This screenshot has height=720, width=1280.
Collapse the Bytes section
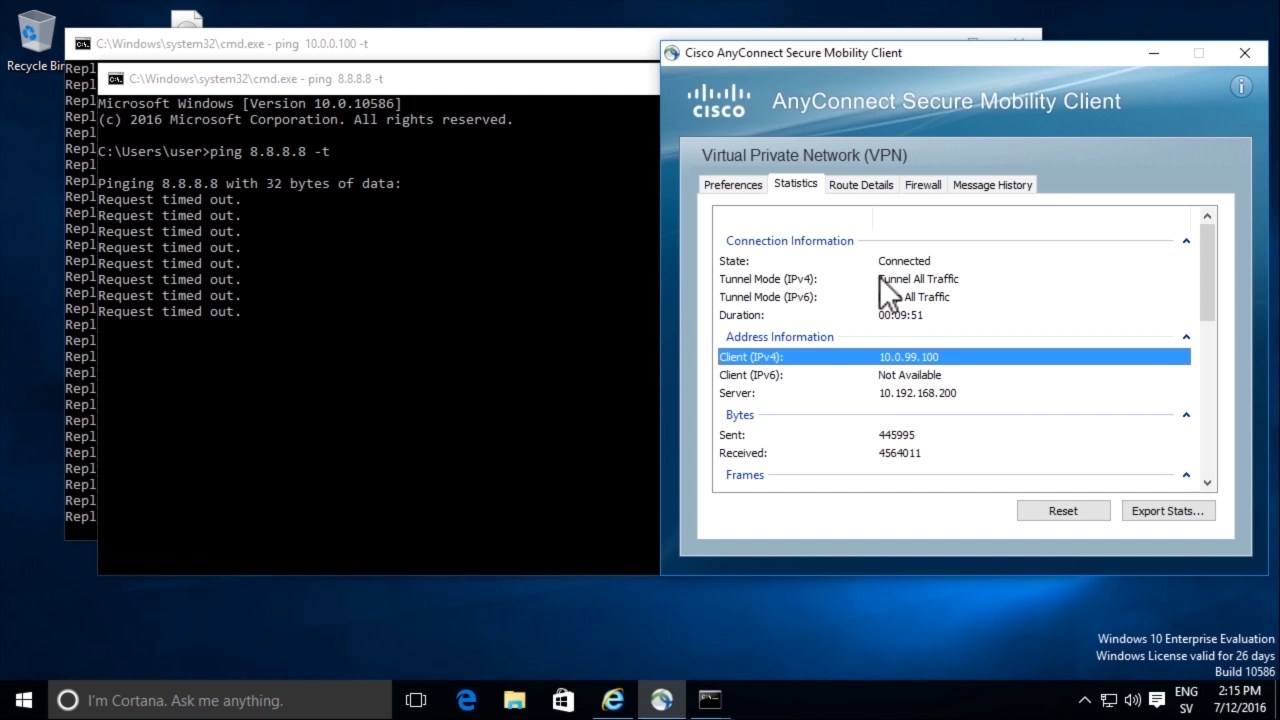pyautogui.click(x=1186, y=415)
